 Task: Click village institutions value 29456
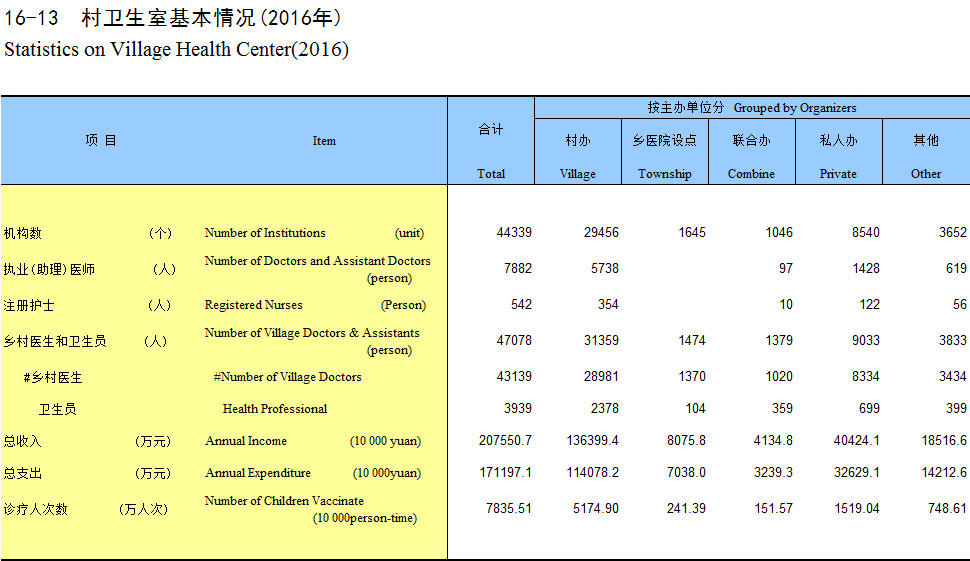[601, 233]
